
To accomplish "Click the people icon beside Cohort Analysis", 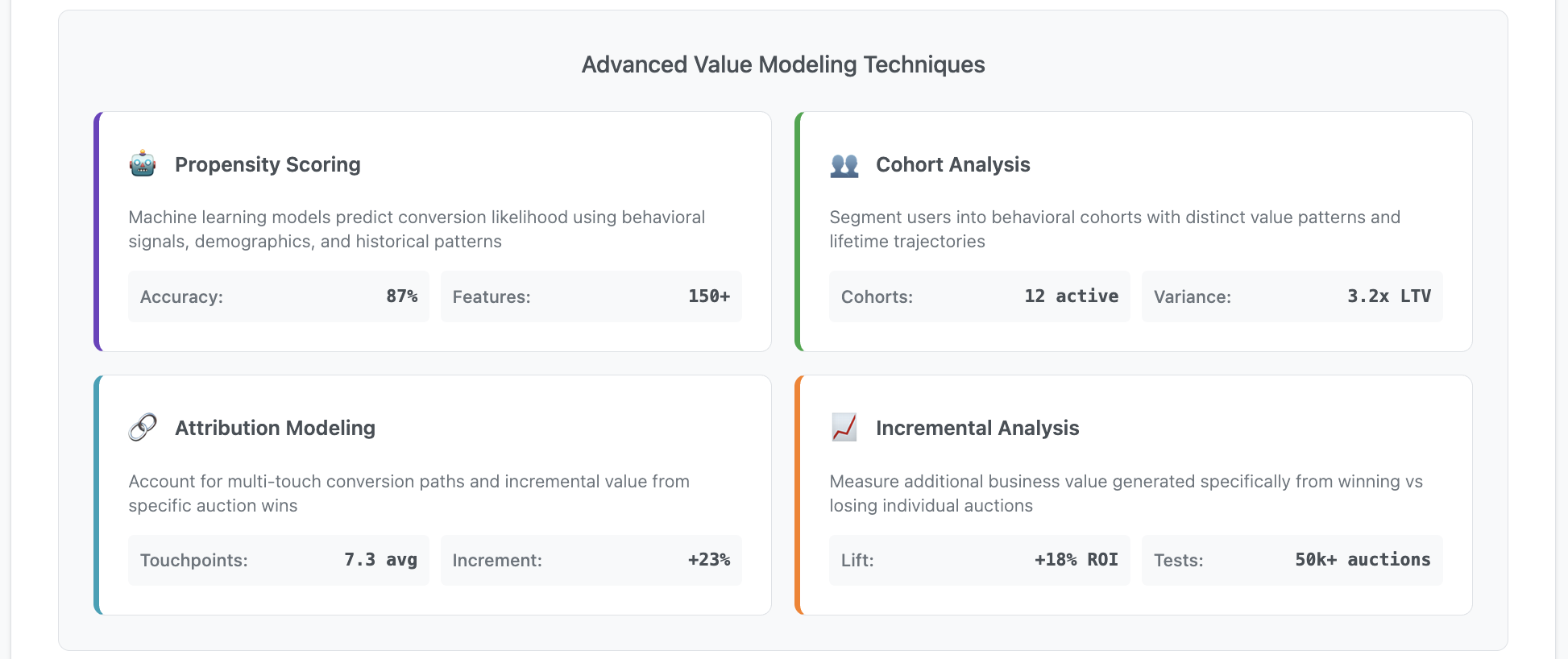I will pos(844,165).
